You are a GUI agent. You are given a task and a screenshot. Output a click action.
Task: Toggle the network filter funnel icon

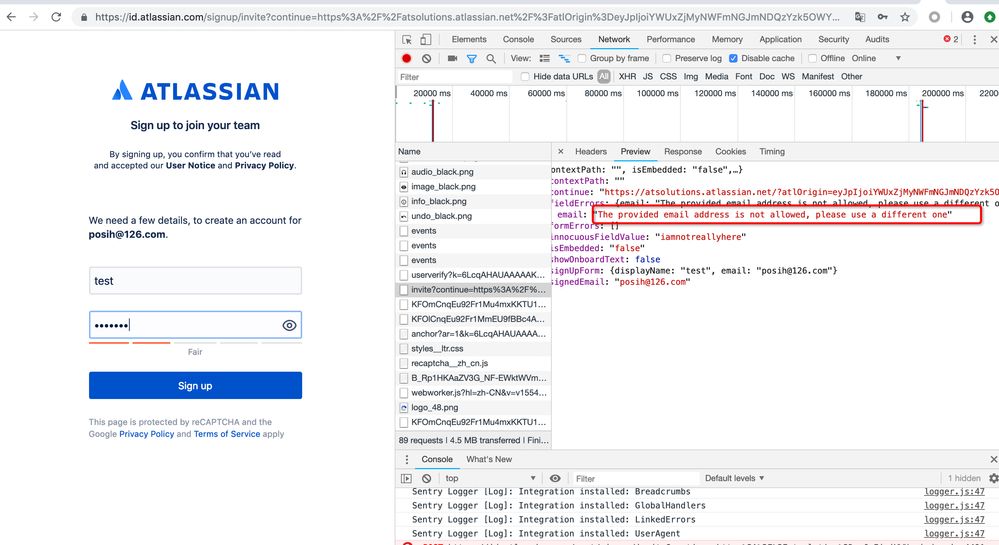pos(472,59)
